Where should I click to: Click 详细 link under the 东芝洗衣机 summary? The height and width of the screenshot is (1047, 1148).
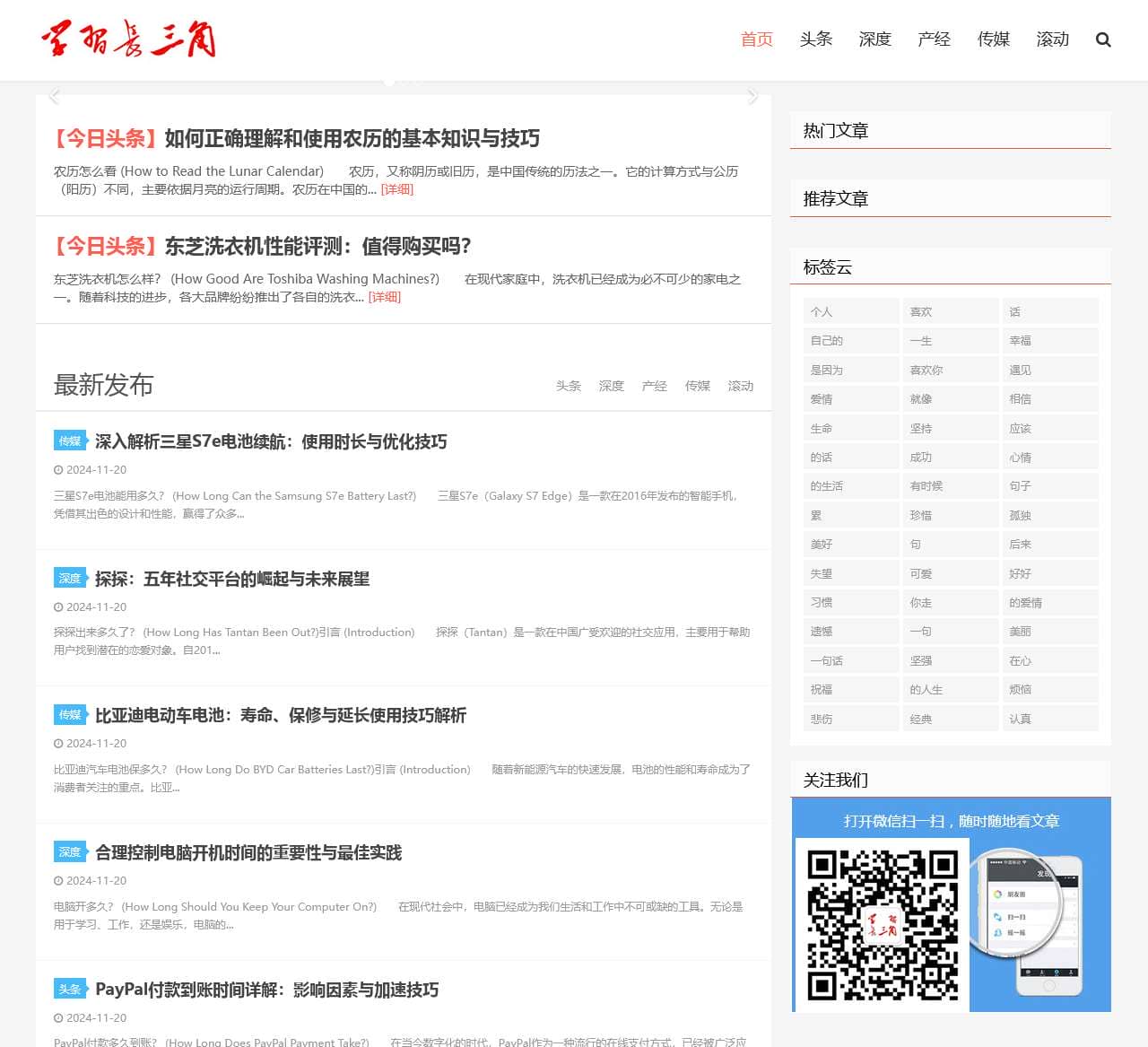(385, 297)
